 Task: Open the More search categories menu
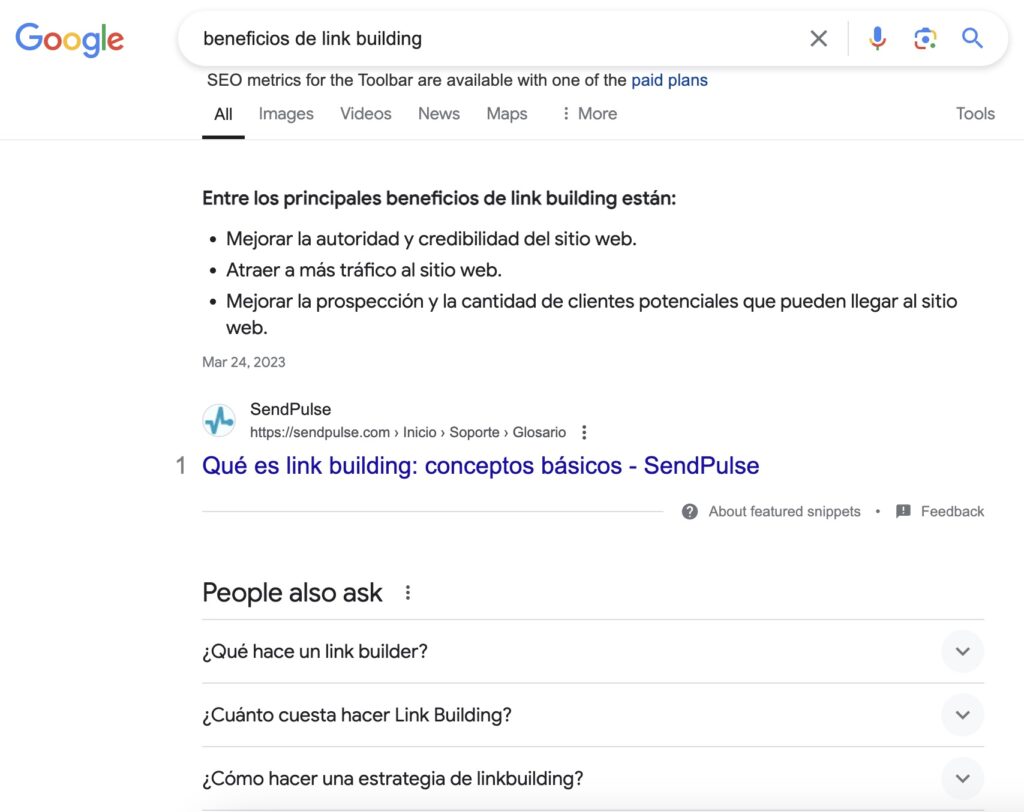(x=588, y=113)
